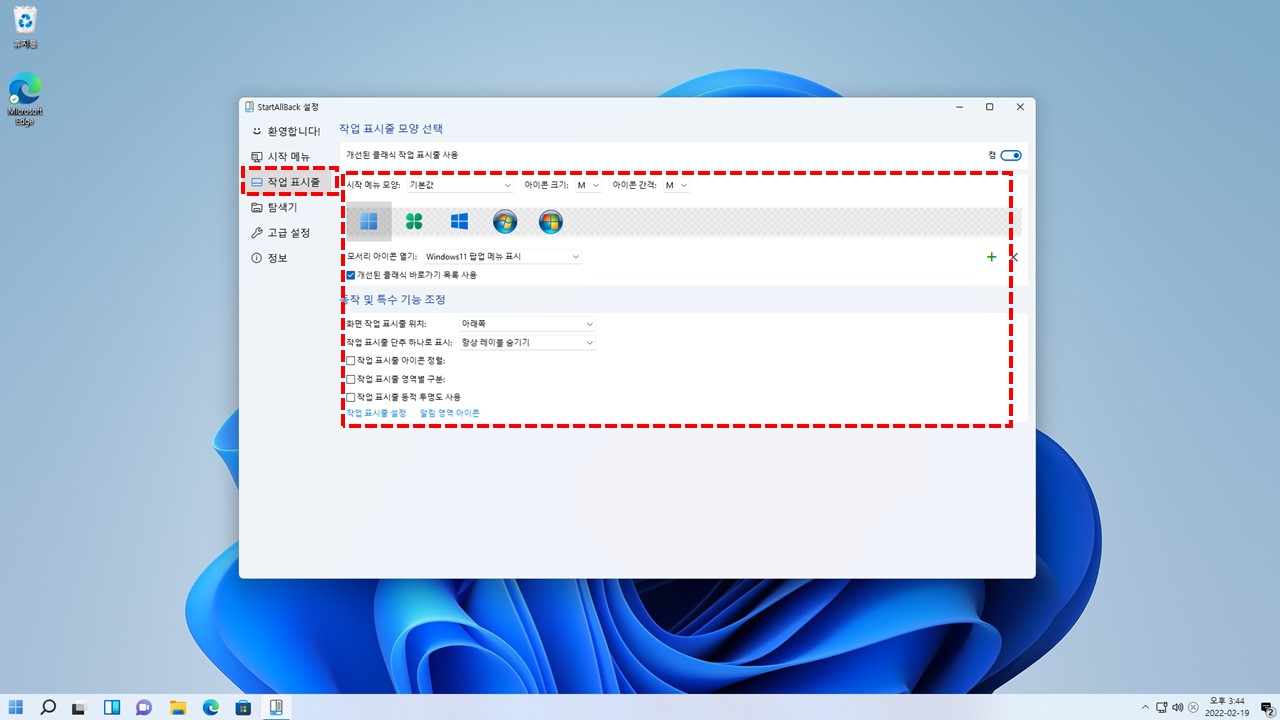Open the clock showing 오후 3:44
This screenshot has height=720, width=1280.
point(1227,707)
